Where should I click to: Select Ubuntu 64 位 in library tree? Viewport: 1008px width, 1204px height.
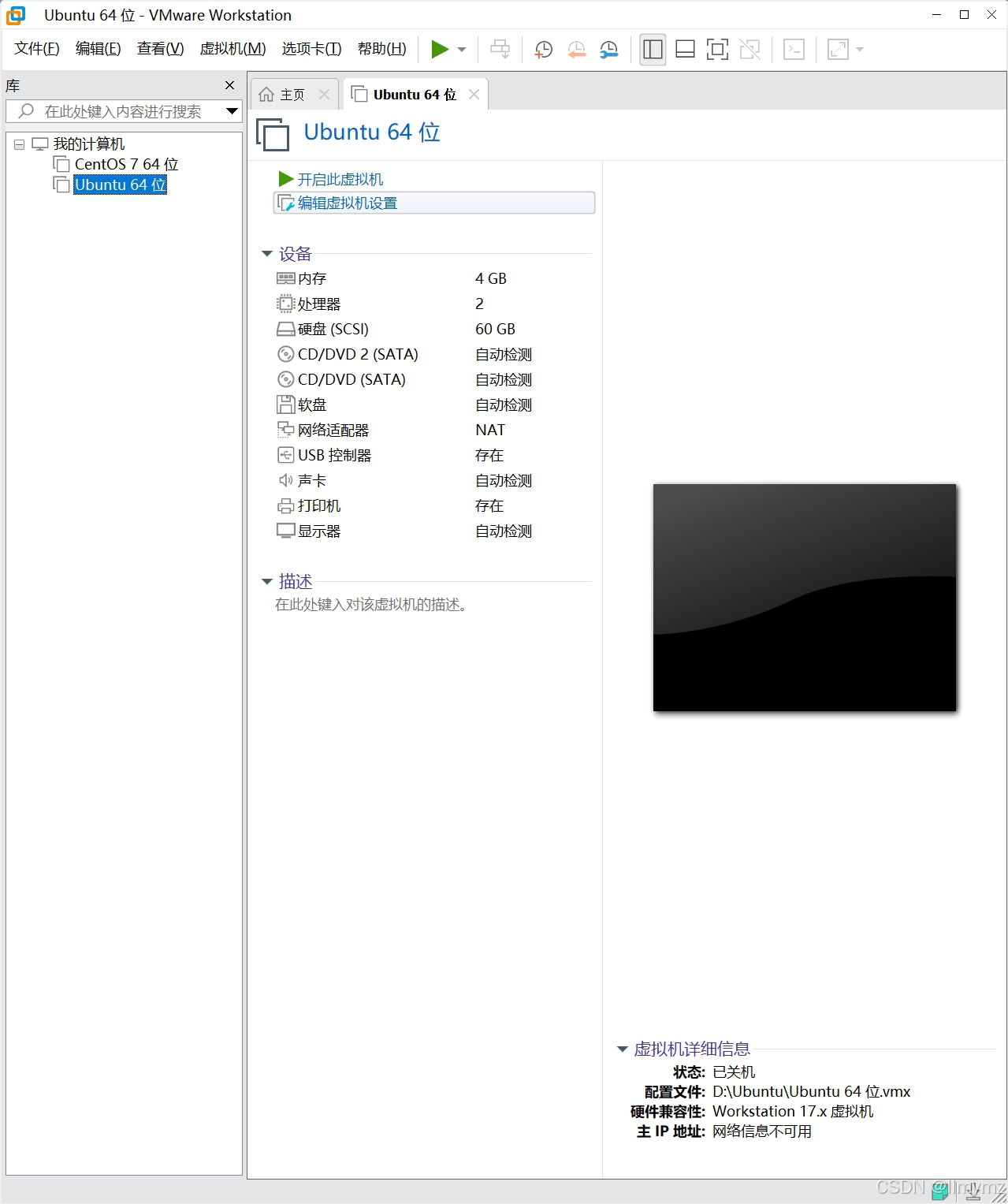coord(120,185)
